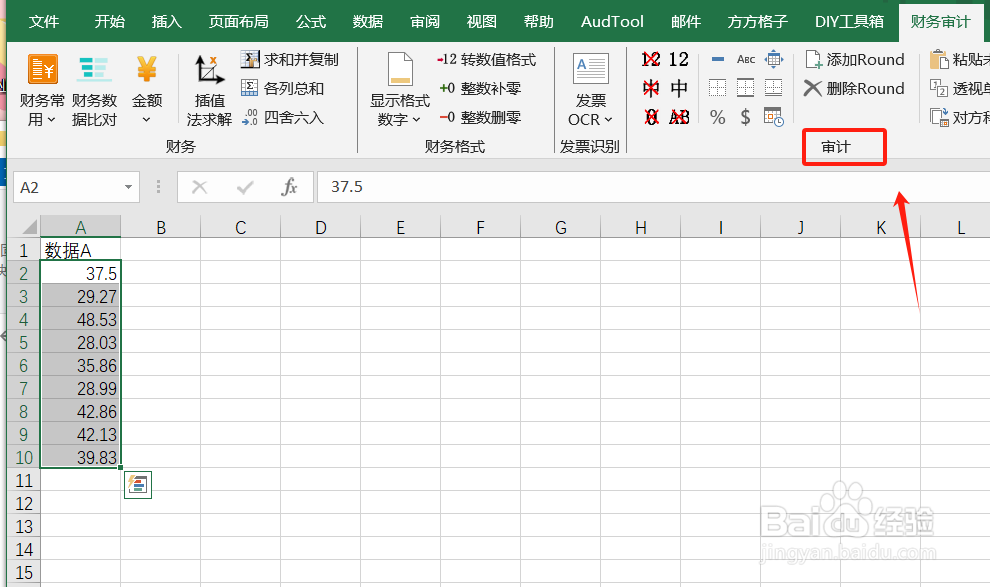990x587 pixels.
Task: Click cell containing 48.53
Action: click(x=80, y=319)
